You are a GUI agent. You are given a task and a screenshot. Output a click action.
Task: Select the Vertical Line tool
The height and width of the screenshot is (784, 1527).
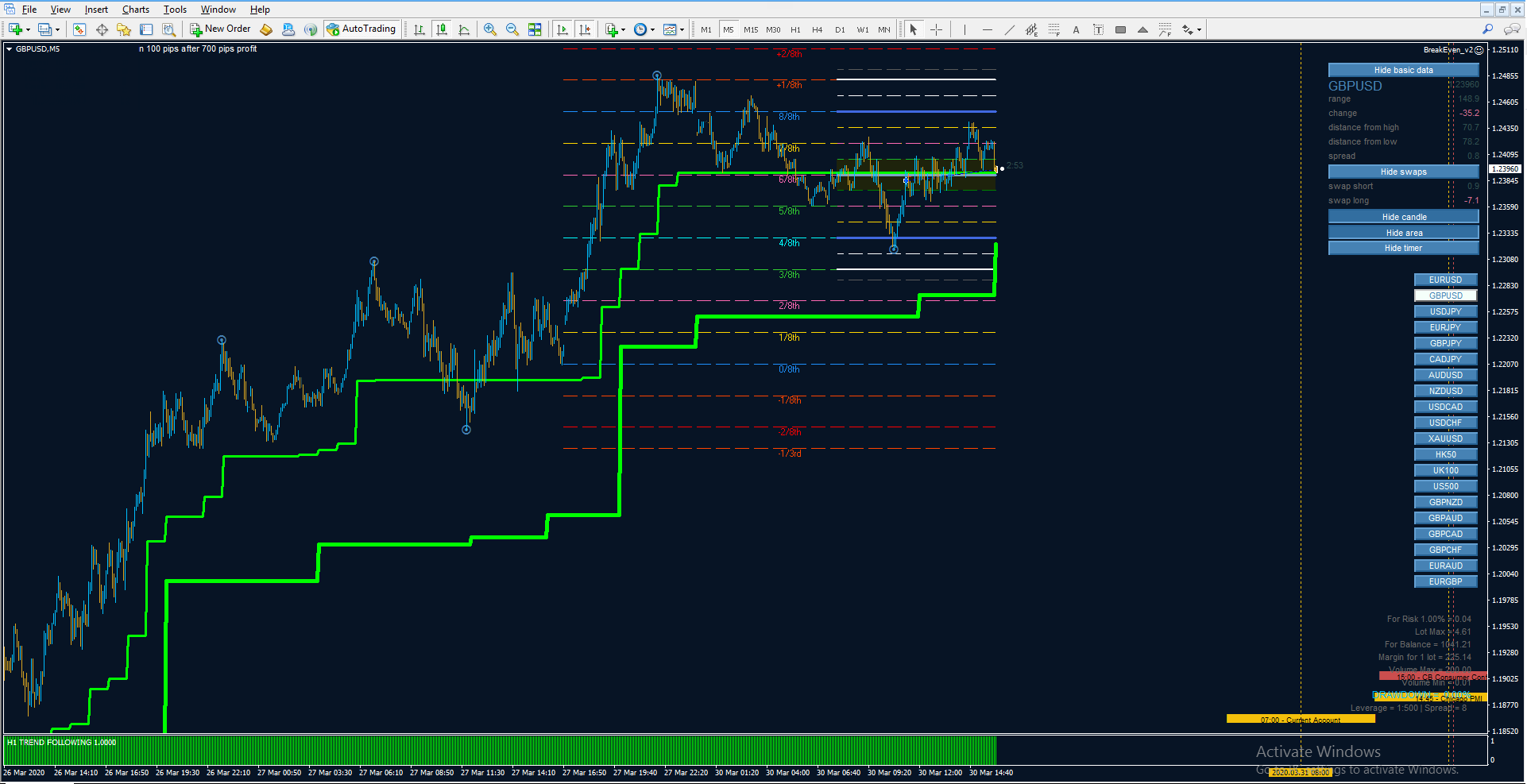[965, 29]
